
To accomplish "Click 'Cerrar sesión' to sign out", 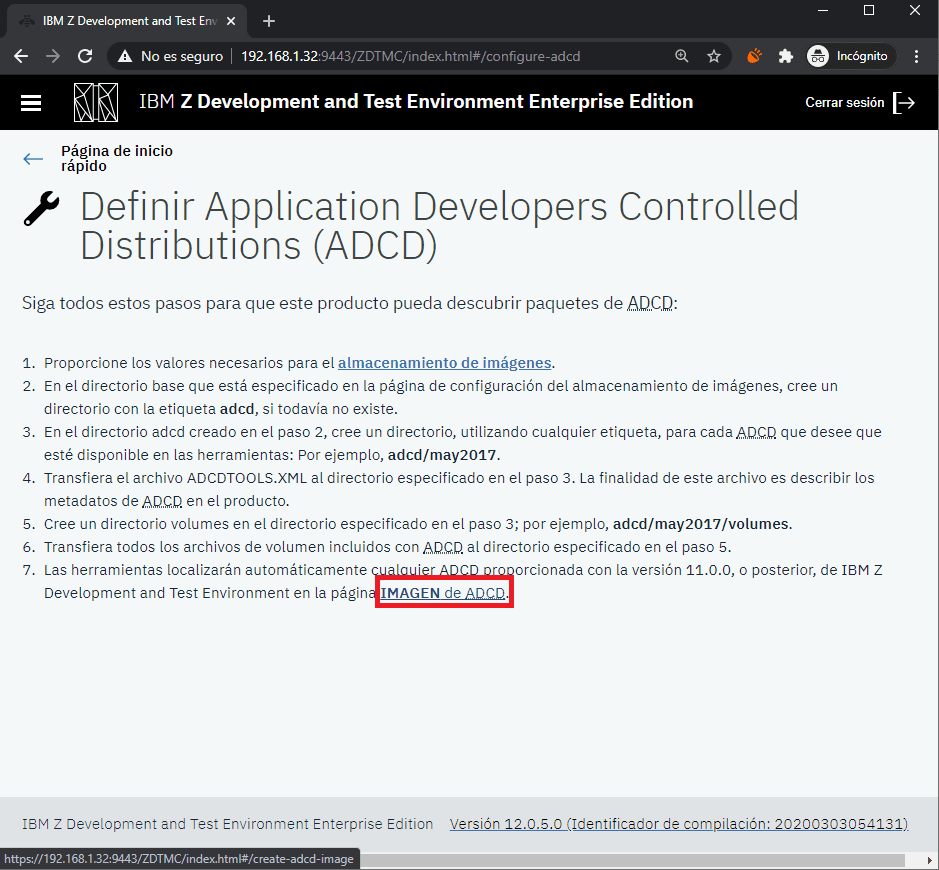I will [844, 102].
